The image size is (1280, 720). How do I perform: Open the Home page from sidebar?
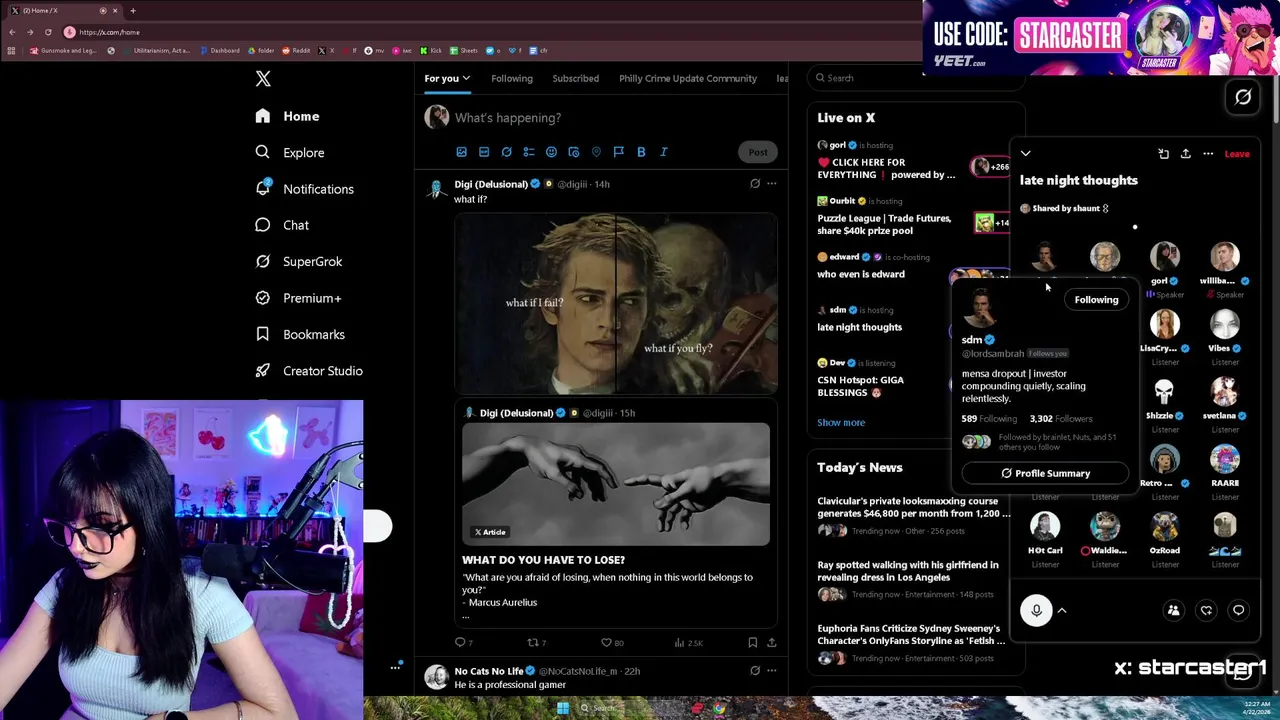pos(287,116)
